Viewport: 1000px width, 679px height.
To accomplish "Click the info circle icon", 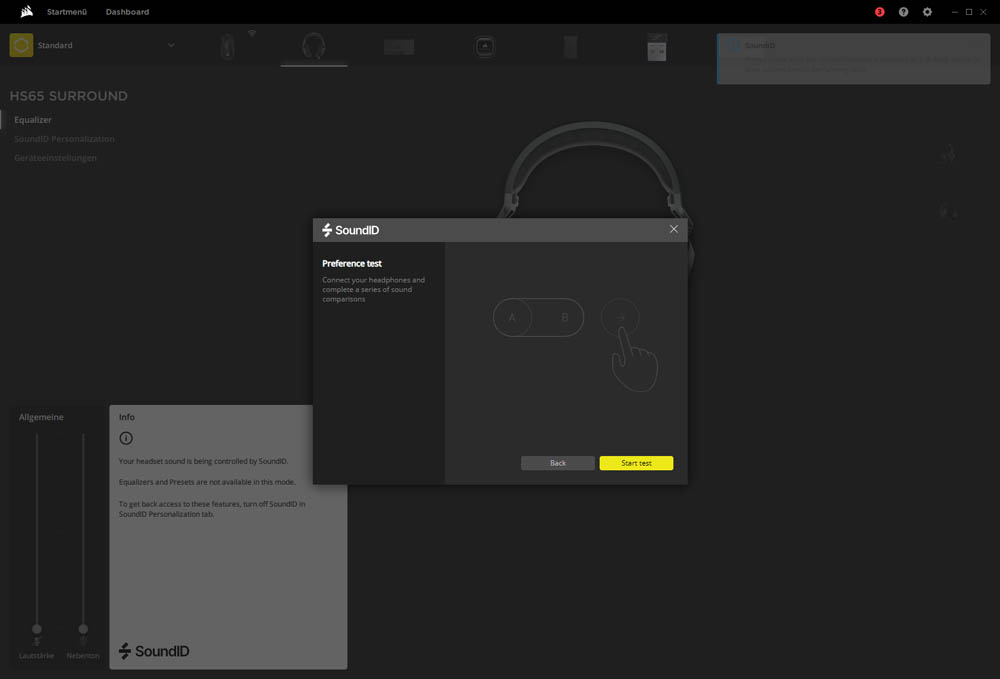I will click(x=126, y=438).
